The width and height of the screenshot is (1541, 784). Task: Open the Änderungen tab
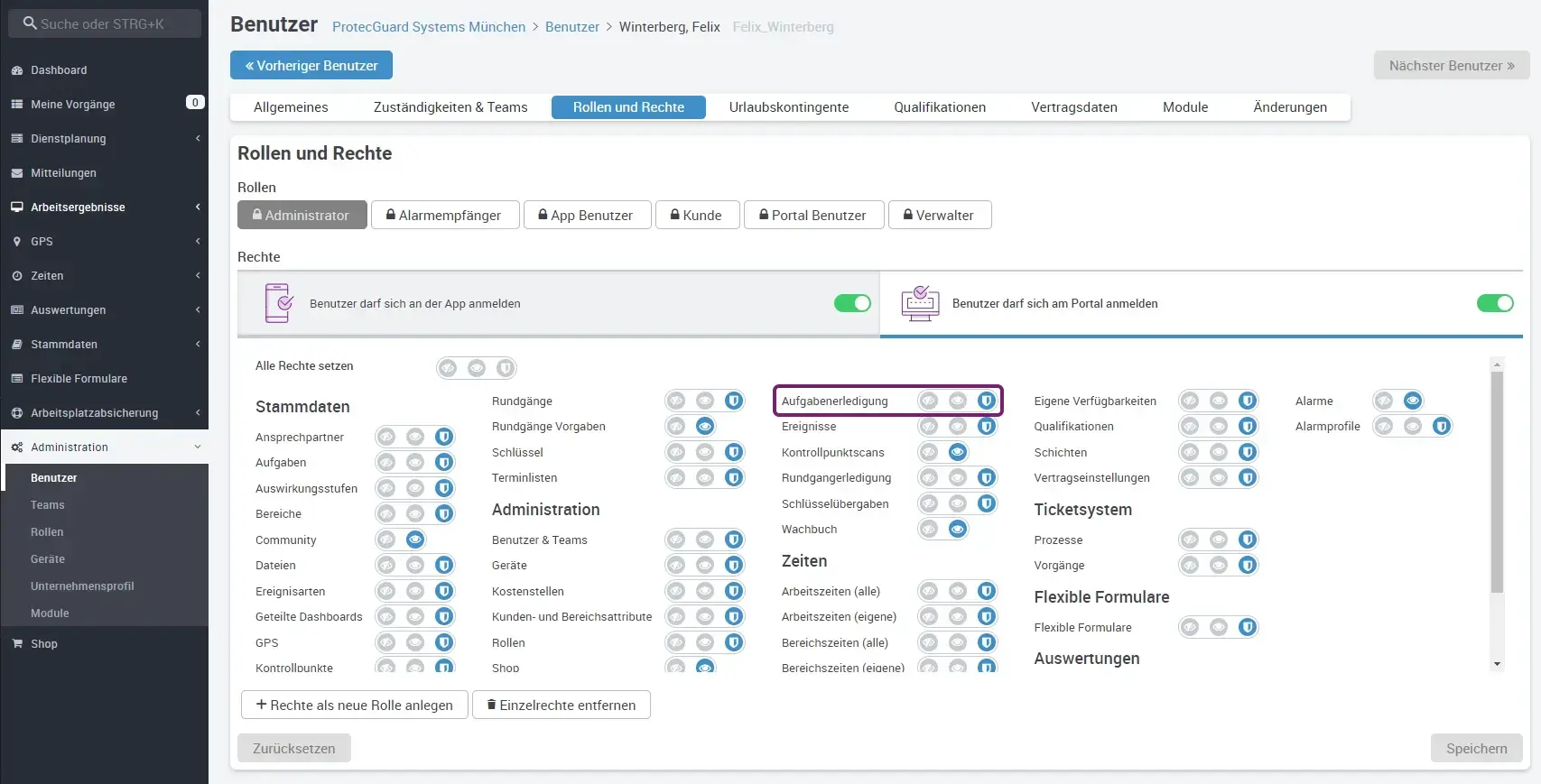[1290, 107]
